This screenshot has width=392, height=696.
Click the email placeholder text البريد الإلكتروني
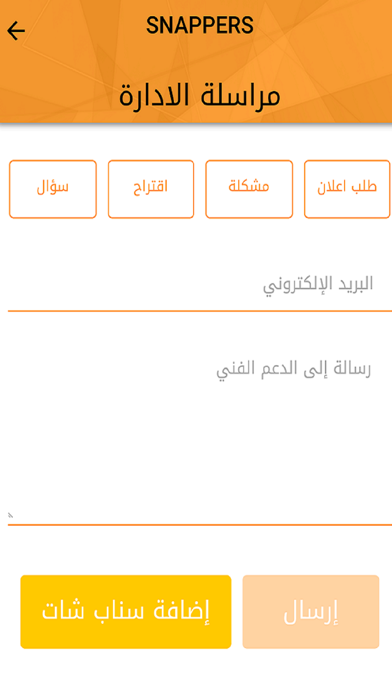[x=318, y=285]
